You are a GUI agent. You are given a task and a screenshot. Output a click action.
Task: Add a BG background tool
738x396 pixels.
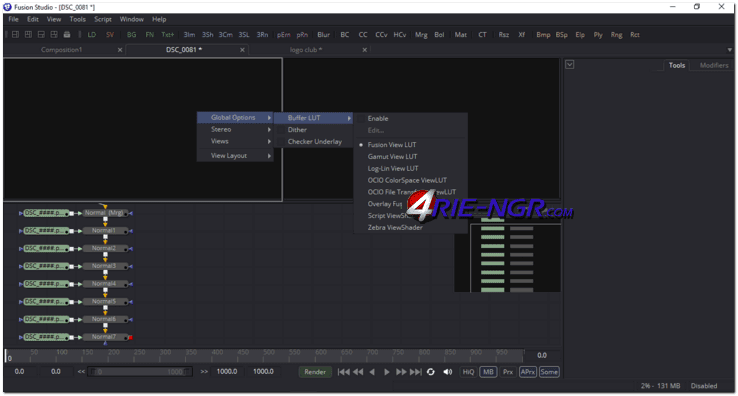[x=131, y=35]
